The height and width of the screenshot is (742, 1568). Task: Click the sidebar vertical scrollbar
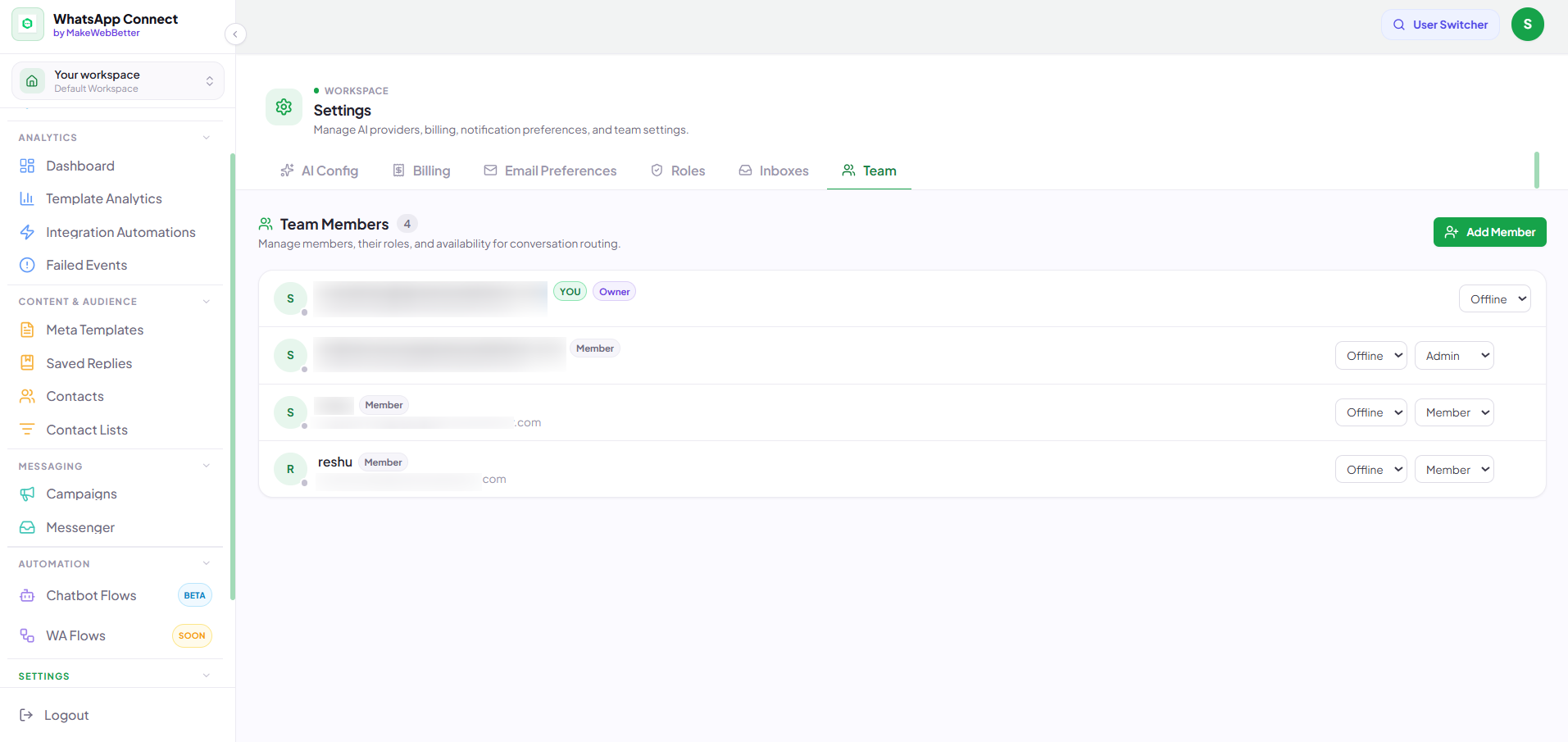click(x=233, y=377)
